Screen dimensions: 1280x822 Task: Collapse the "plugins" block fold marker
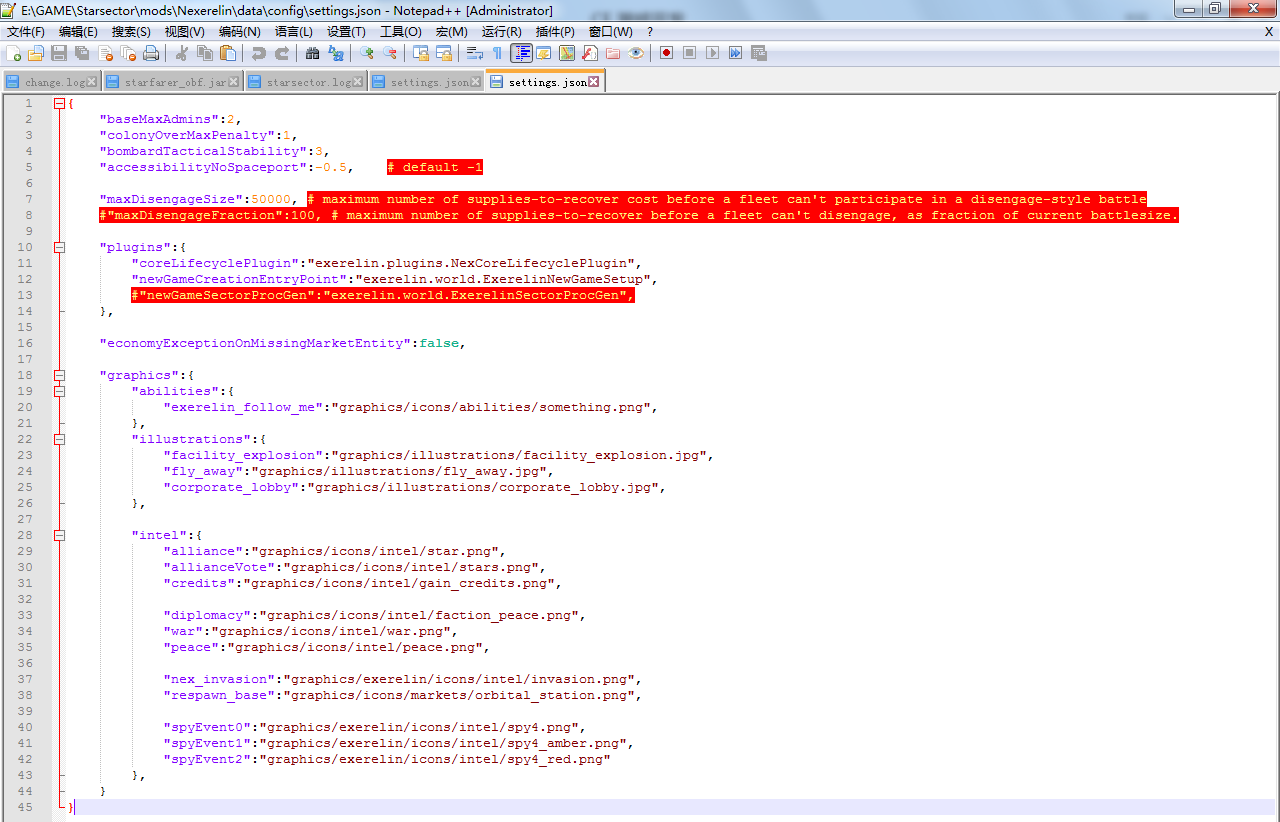[x=59, y=247]
